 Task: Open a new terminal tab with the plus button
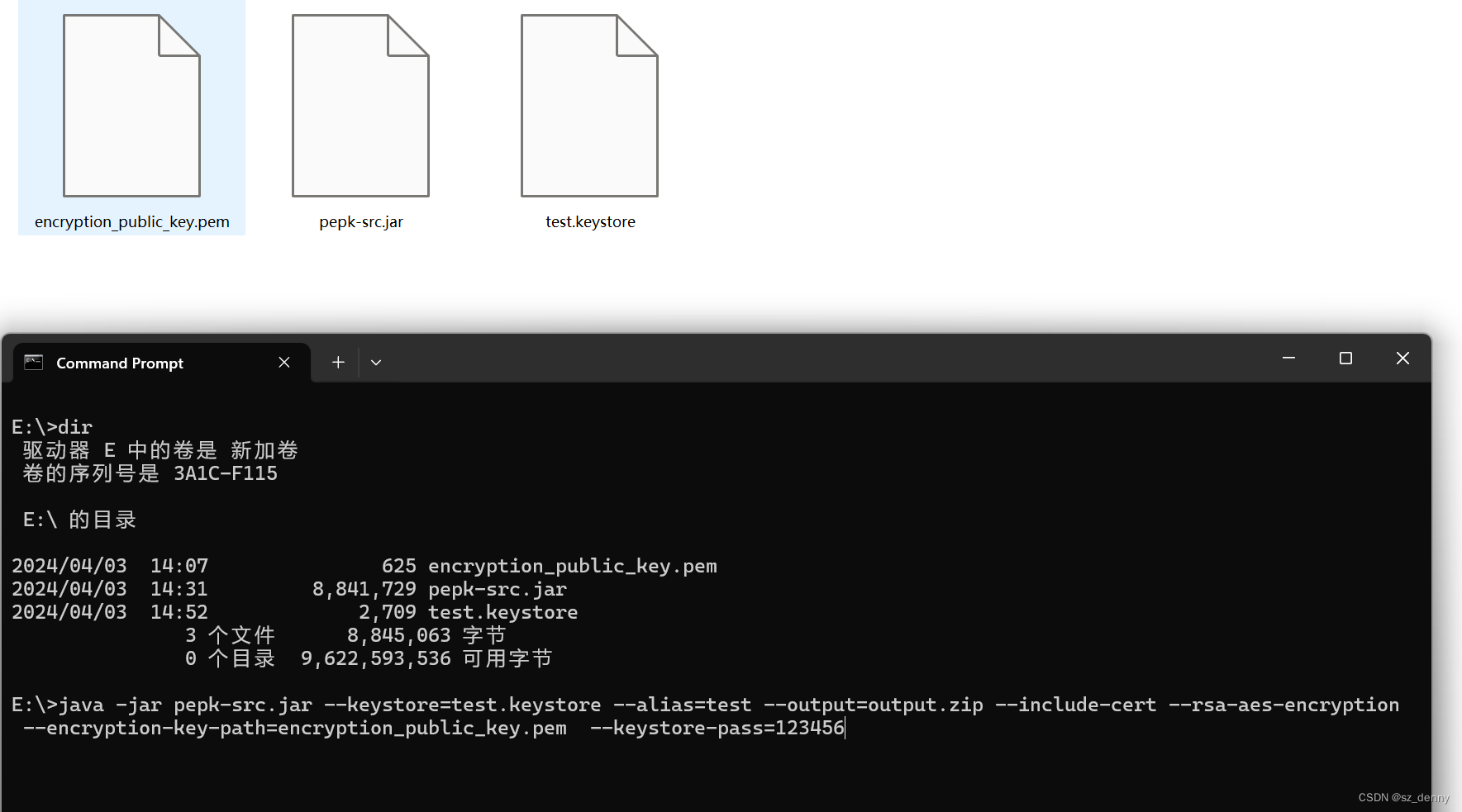[x=337, y=362]
